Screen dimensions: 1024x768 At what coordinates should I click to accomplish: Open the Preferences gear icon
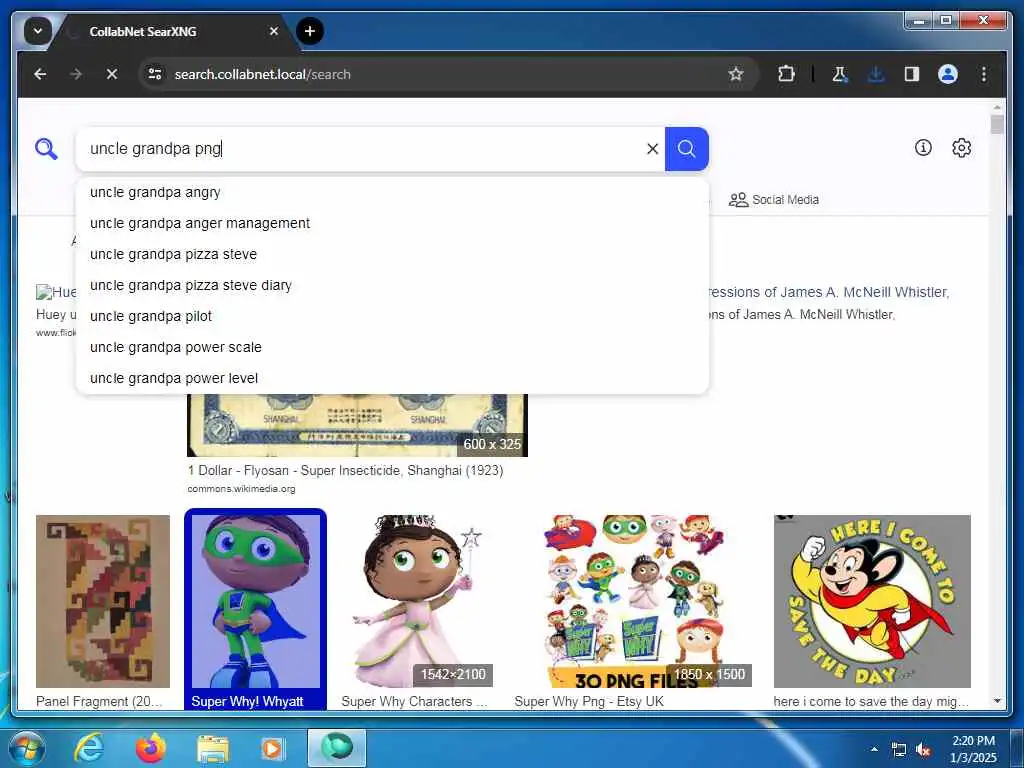point(961,148)
